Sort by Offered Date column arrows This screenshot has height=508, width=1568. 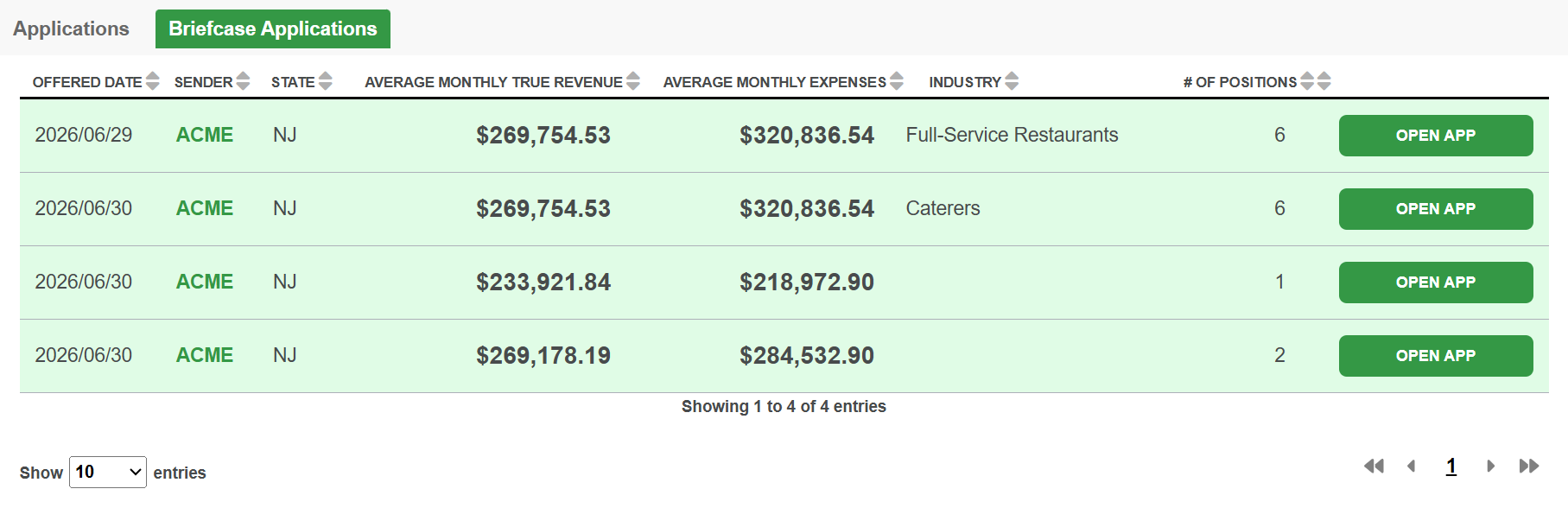153,81
